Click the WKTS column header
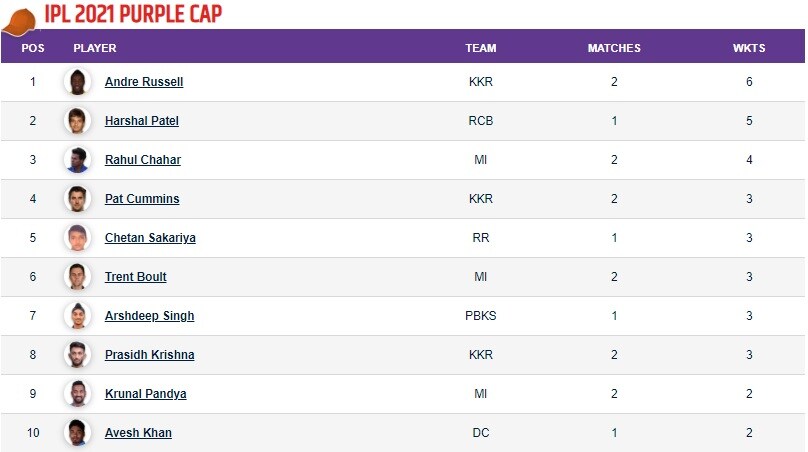The width and height of the screenshot is (808, 452). pos(749,48)
